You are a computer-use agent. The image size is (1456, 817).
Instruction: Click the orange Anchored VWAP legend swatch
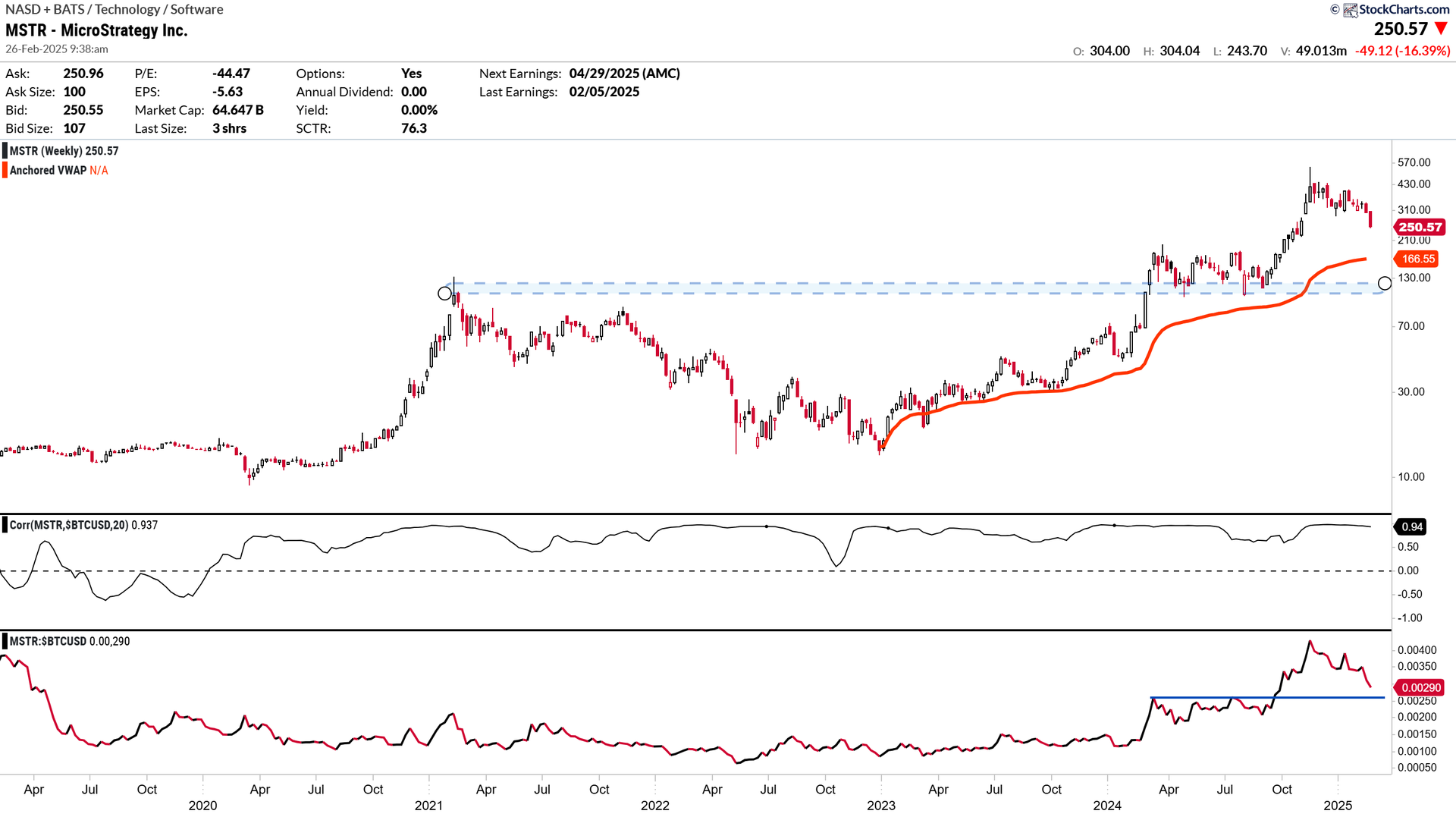tap(5, 171)
